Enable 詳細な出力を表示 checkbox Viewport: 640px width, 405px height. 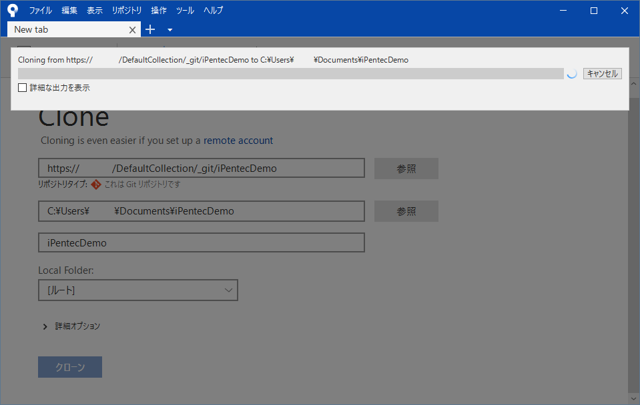click(x=22, y=88)
